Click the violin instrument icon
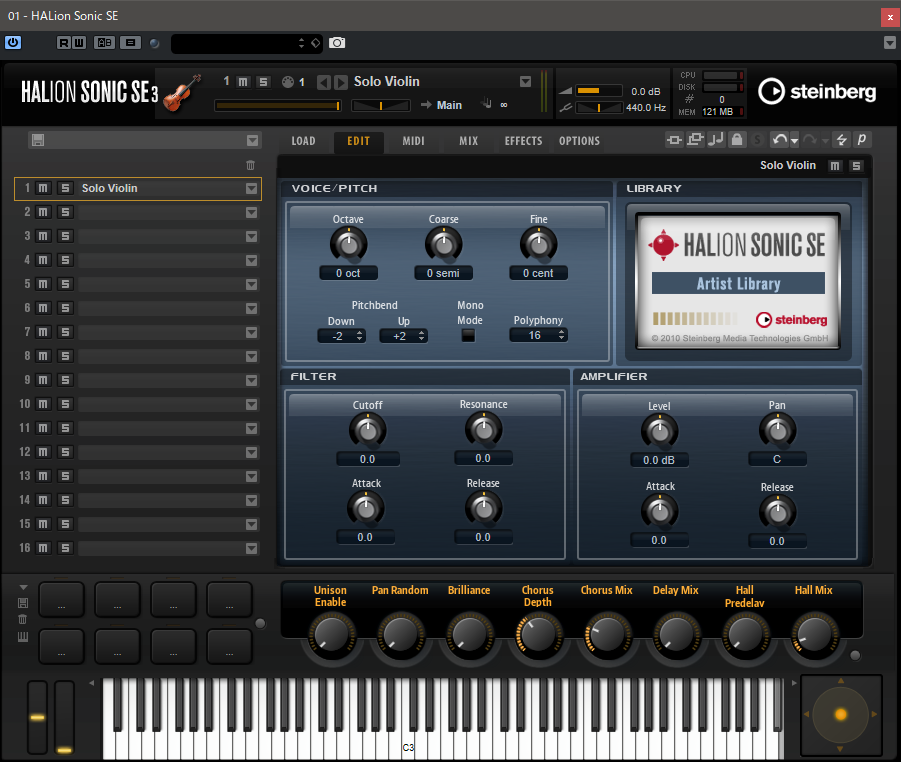 tap(182, 93)
